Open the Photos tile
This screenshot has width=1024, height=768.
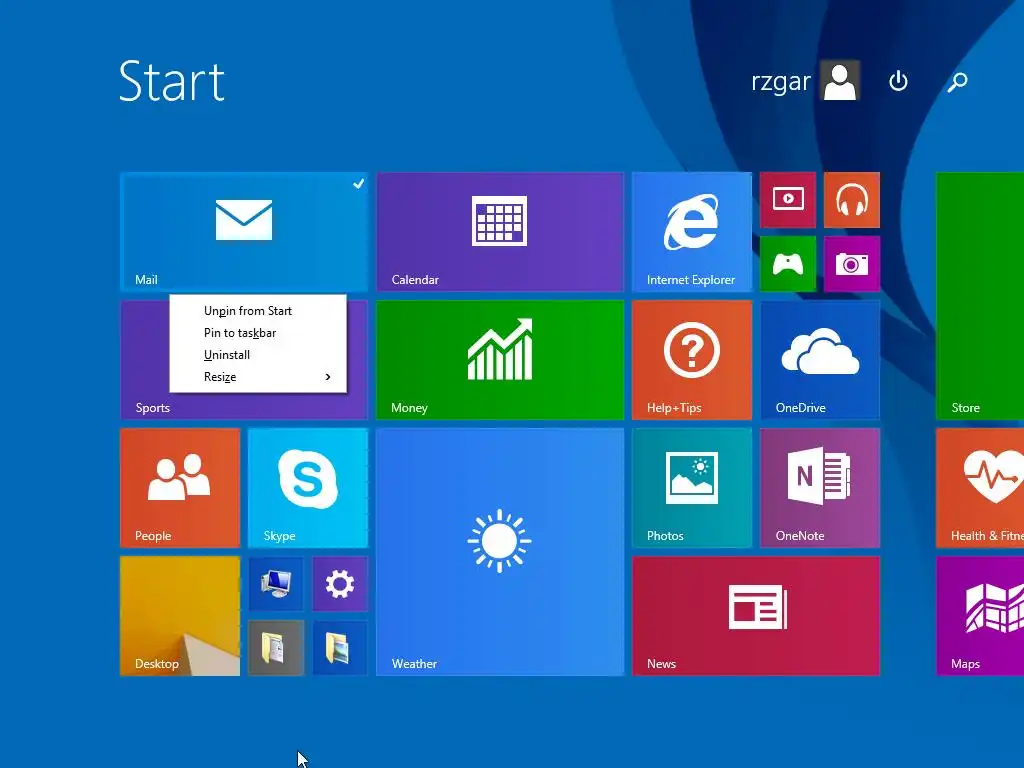pos(692,488)
